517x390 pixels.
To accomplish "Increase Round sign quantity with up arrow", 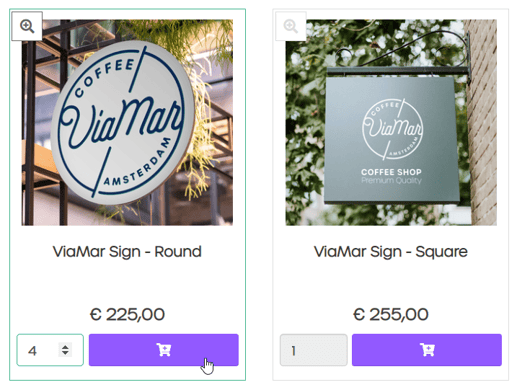I will pos(65,346).
